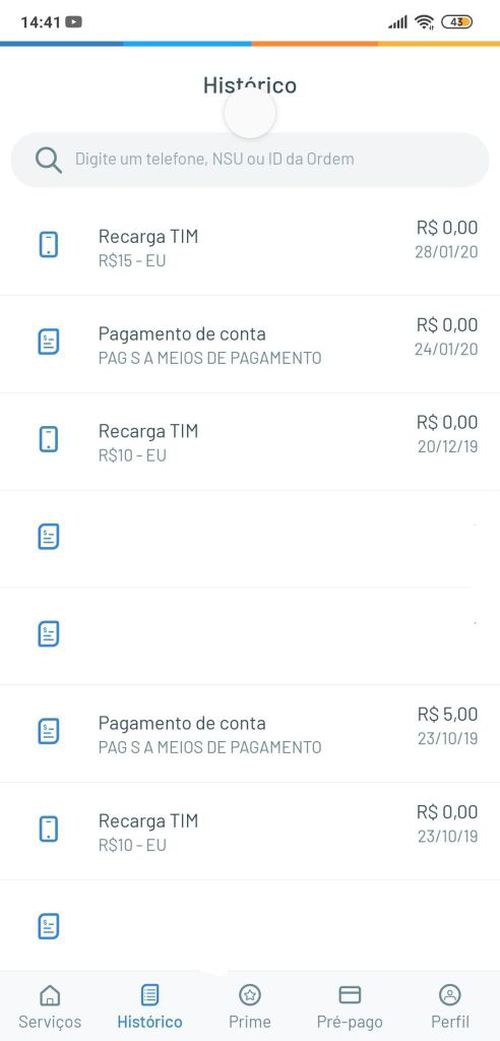Open Recarga TIM entry from 20/12/19
The height and width of the screenshot is (1041, 500).
(x=250, y=441)
